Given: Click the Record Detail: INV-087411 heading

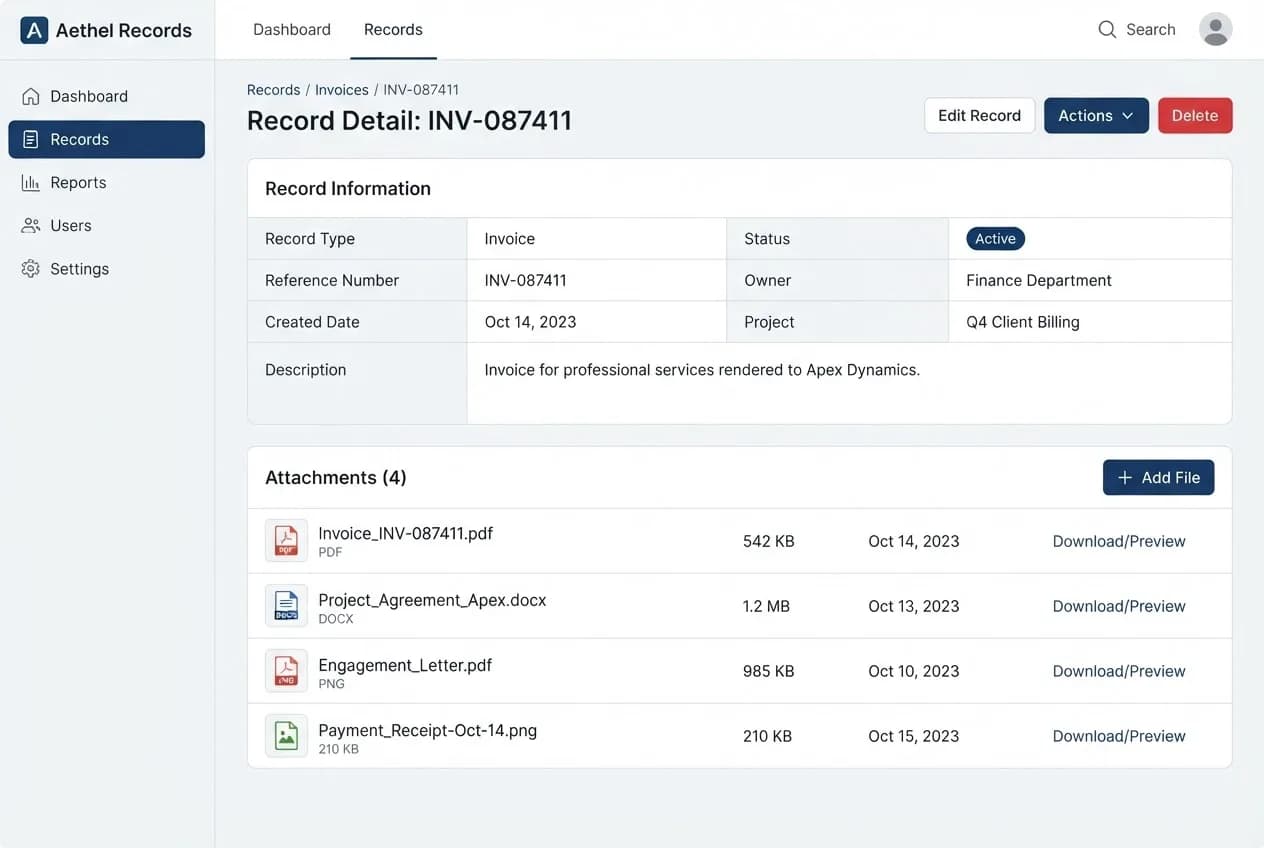Looking at the screenshot, I should (x=410, y=121).
